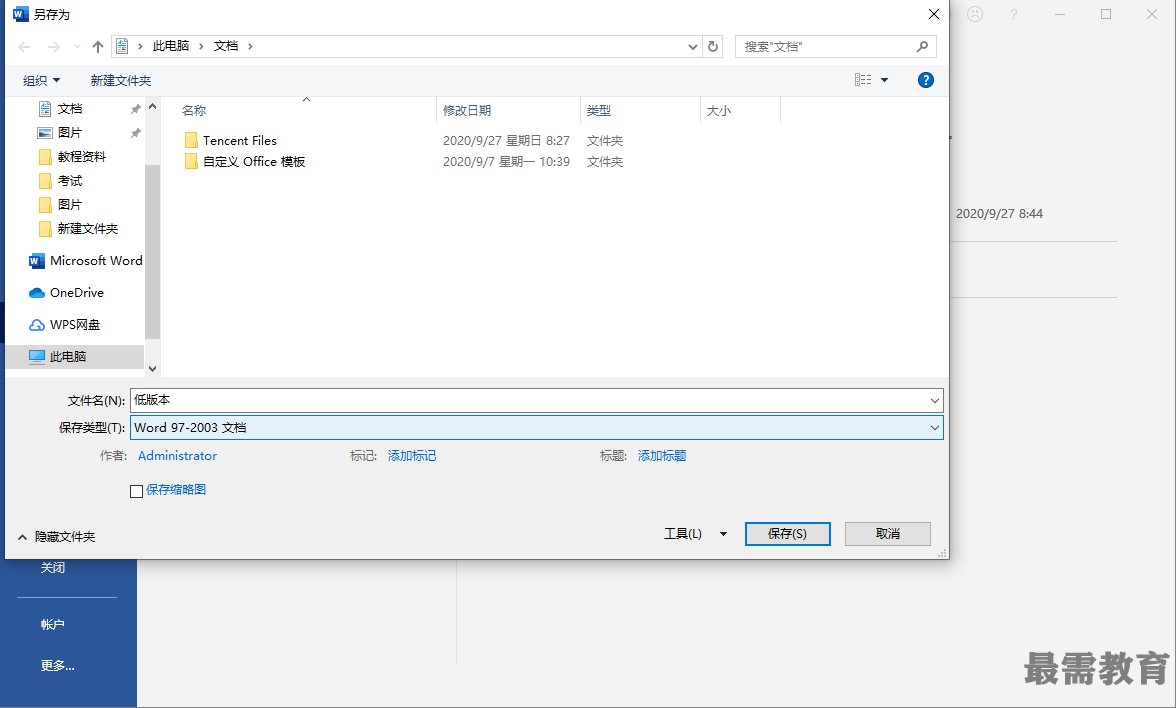1176x708 pixels.
Task: Go up one folder level with the up arrow
Action: 98,46
